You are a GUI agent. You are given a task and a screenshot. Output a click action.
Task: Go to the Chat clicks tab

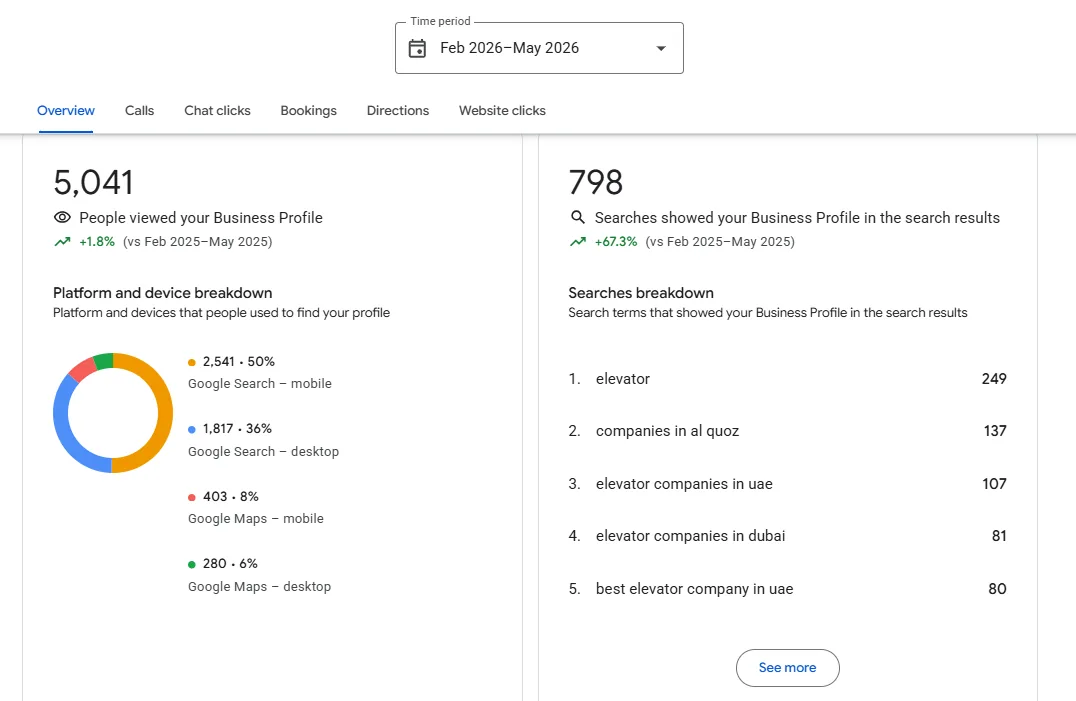(x=218, y=110)
